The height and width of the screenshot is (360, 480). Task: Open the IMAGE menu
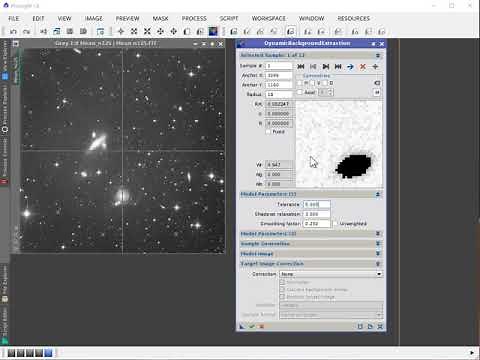coord(94,18)
